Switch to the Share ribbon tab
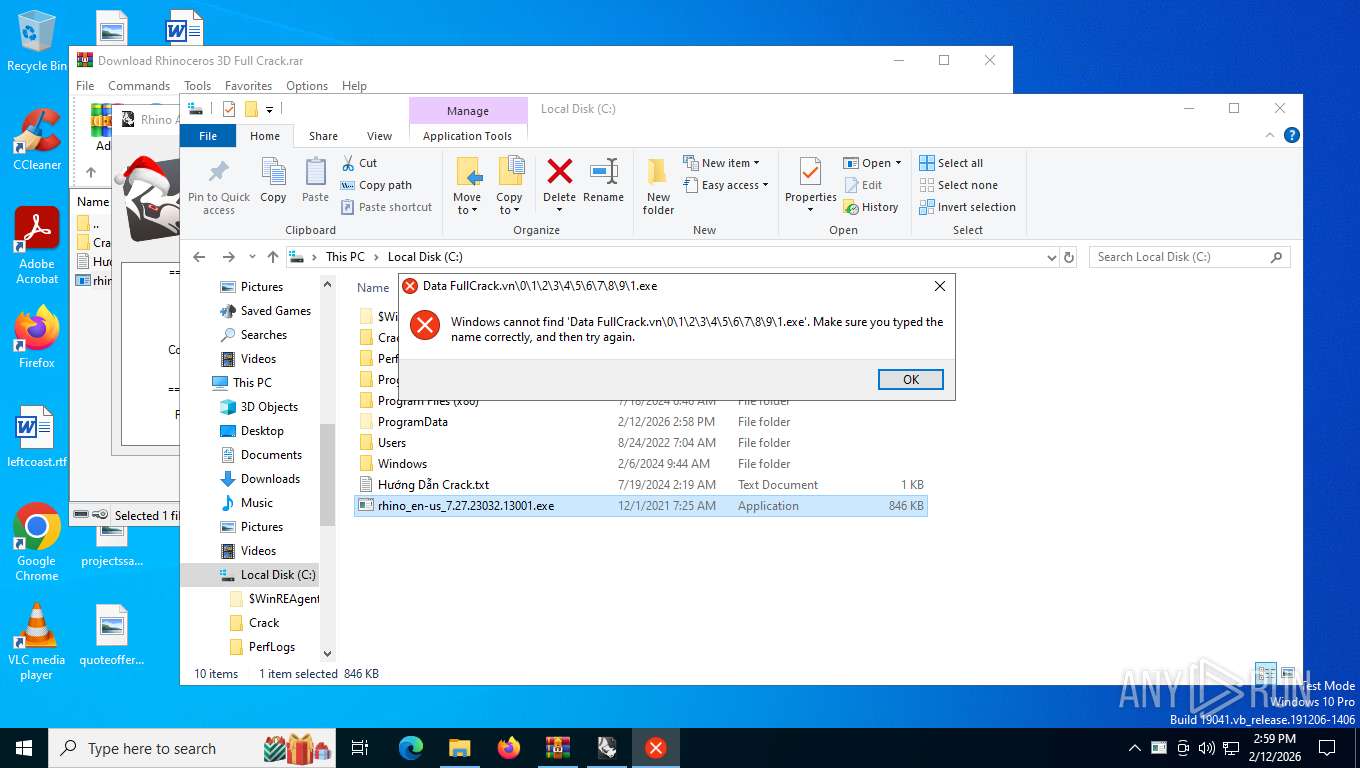Image resolution: width=1360 pixels, height=768 pixels. click(x=323, y=136)
